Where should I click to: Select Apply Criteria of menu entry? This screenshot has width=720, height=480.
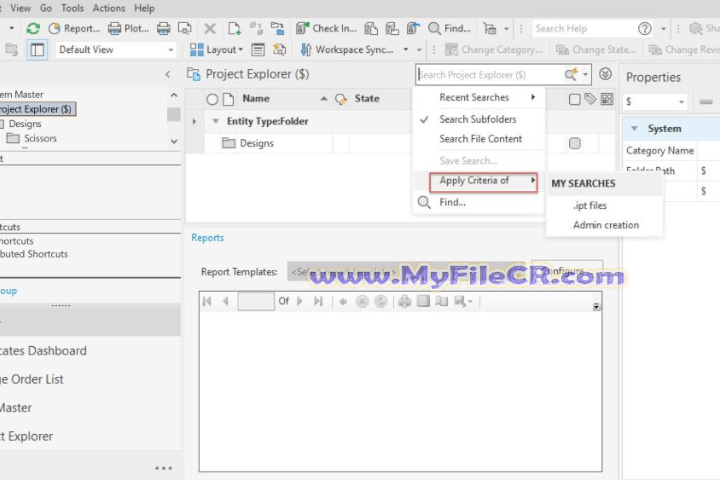click(478, 181)
